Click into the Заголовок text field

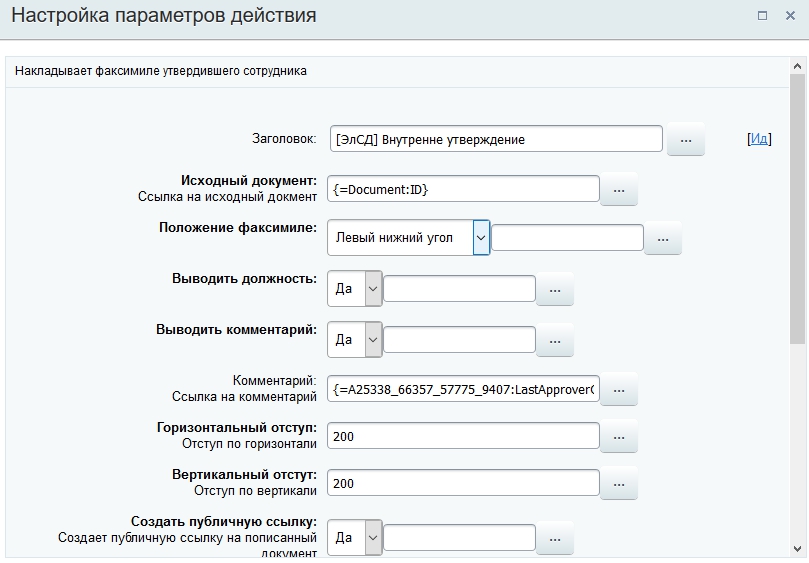(496, 139)
